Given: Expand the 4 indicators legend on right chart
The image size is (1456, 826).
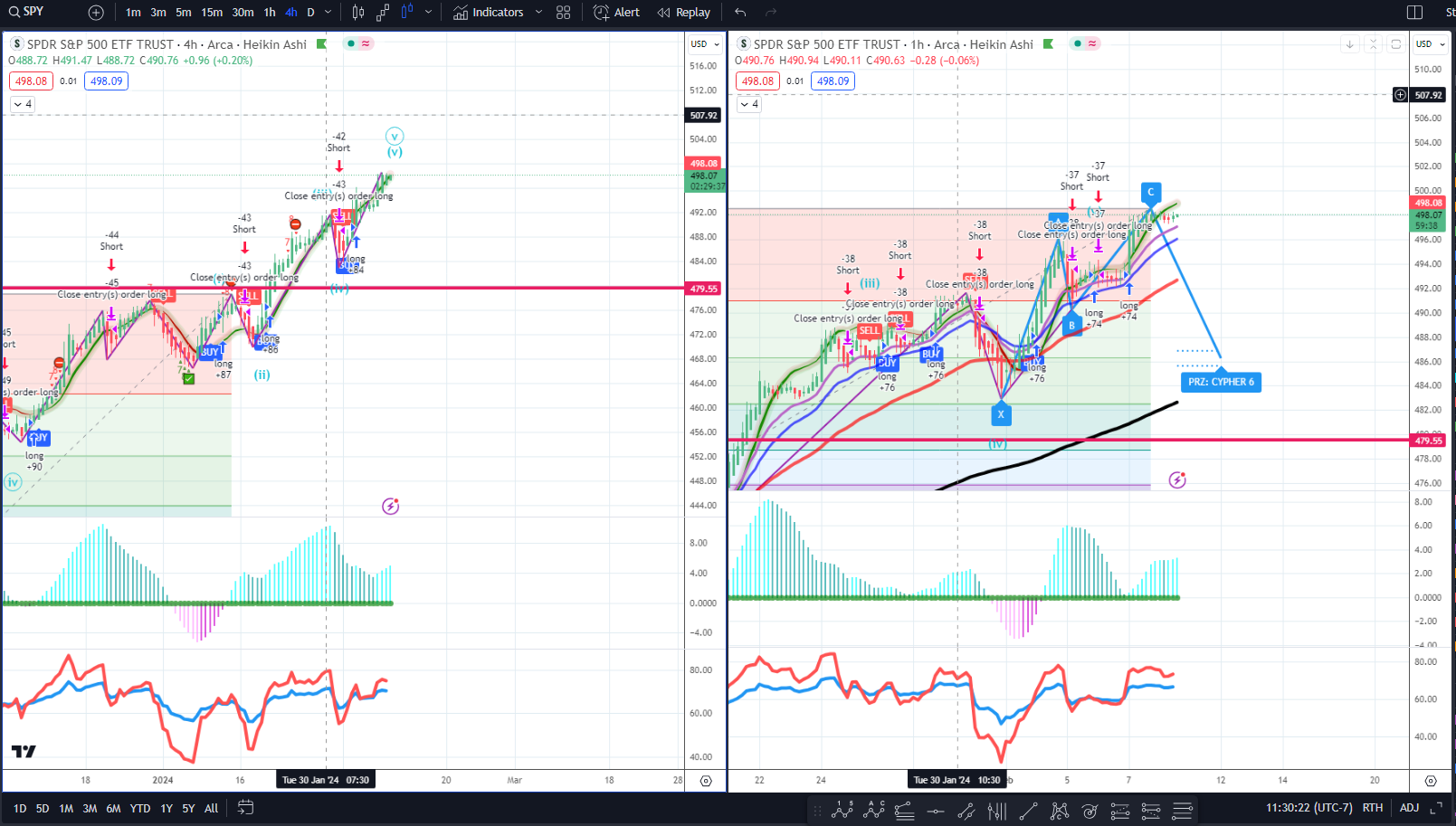Looking at the screenshot, I should [749, 104].
